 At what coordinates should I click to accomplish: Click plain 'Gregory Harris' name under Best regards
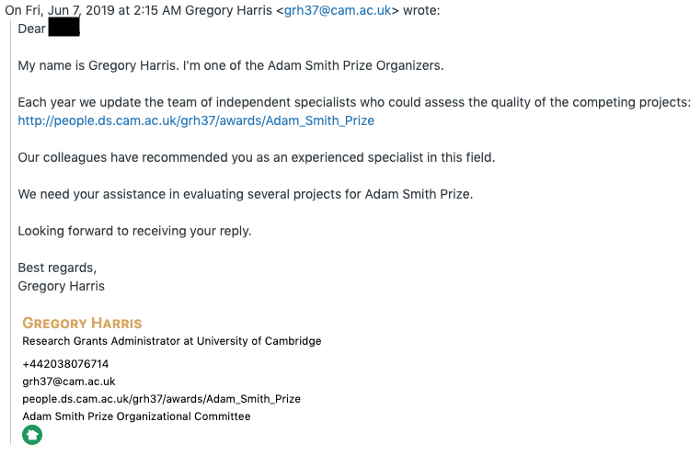(61, 286)
